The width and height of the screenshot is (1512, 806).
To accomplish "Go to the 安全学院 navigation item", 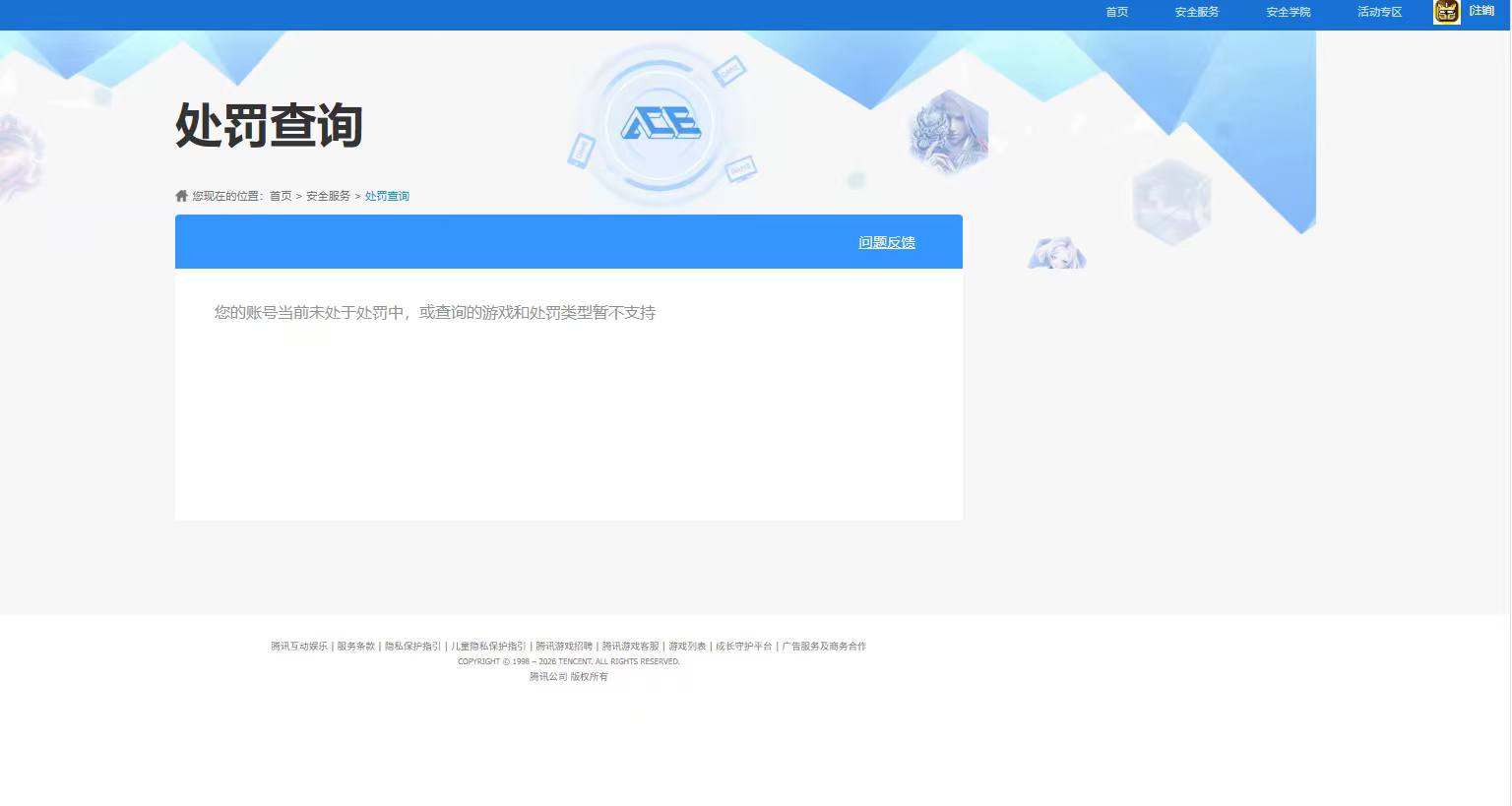I will click(x=1289, y=12).
